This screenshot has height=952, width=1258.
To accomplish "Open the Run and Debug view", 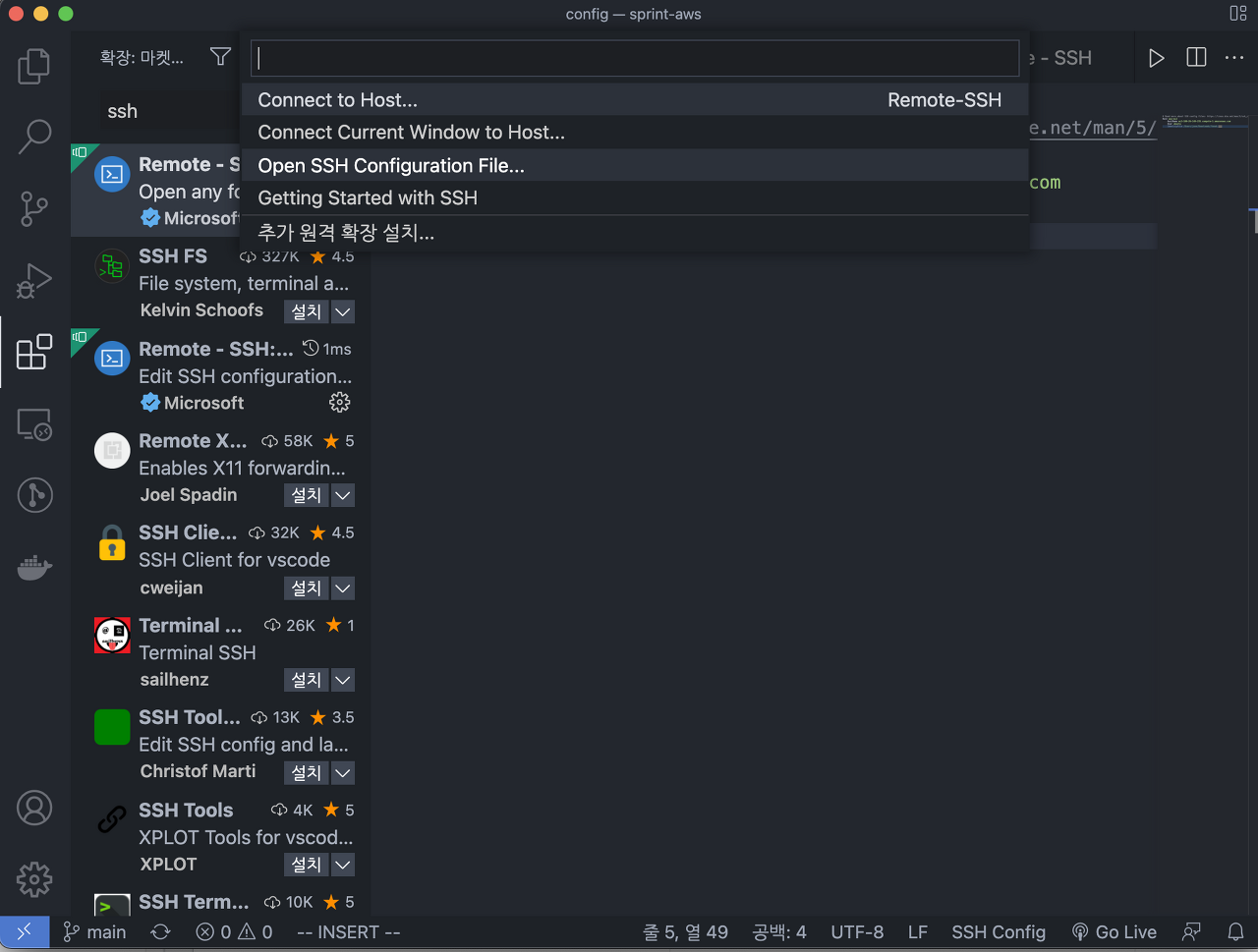I will pos(34,280).
